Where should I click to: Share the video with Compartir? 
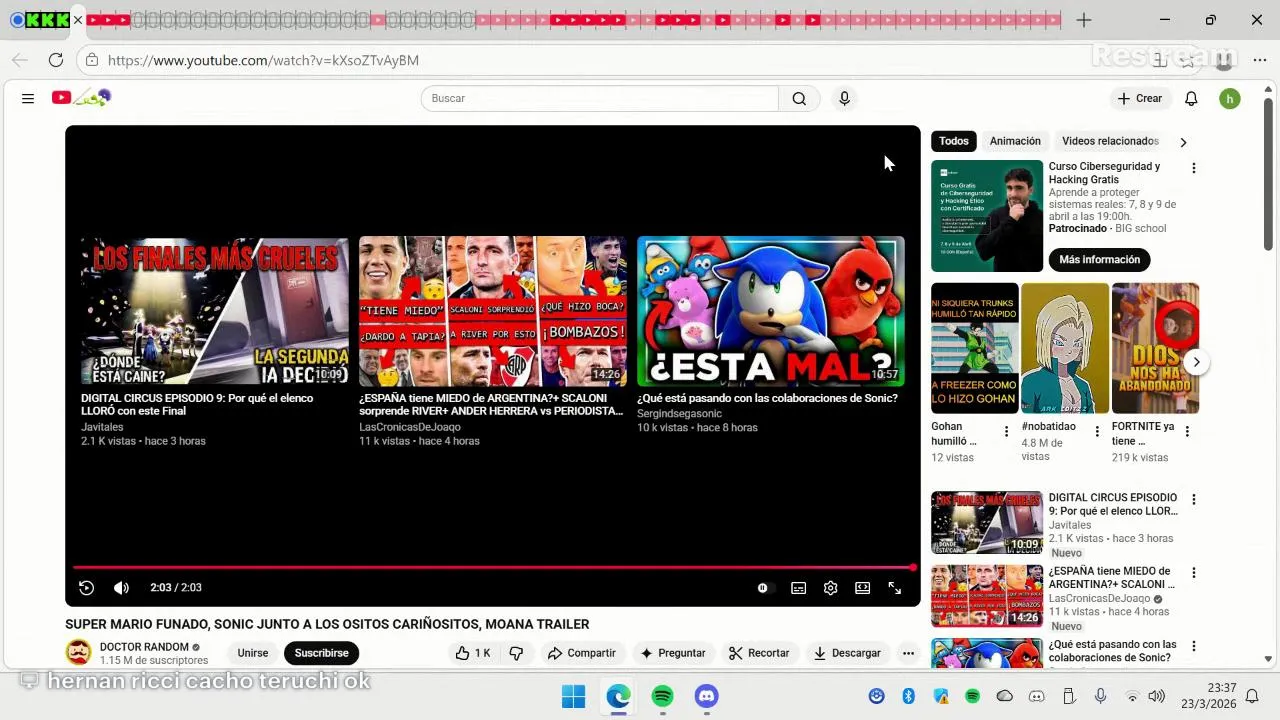point(581,653)
